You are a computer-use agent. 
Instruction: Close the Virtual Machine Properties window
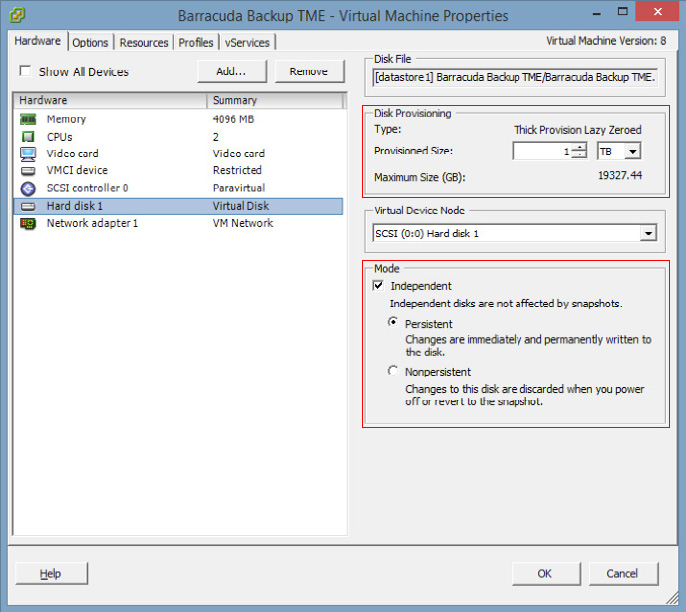(x=657, y=12)
